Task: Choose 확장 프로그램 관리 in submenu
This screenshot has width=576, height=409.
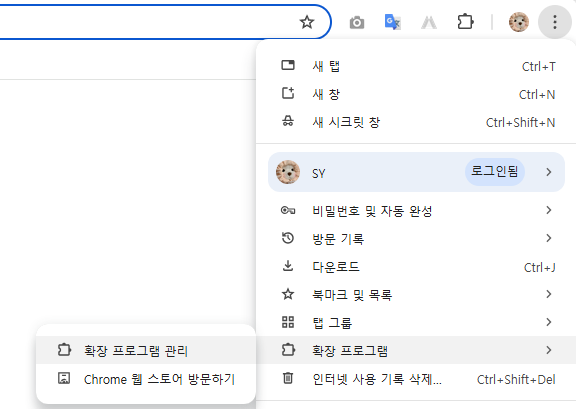Action: coord(146,350)
